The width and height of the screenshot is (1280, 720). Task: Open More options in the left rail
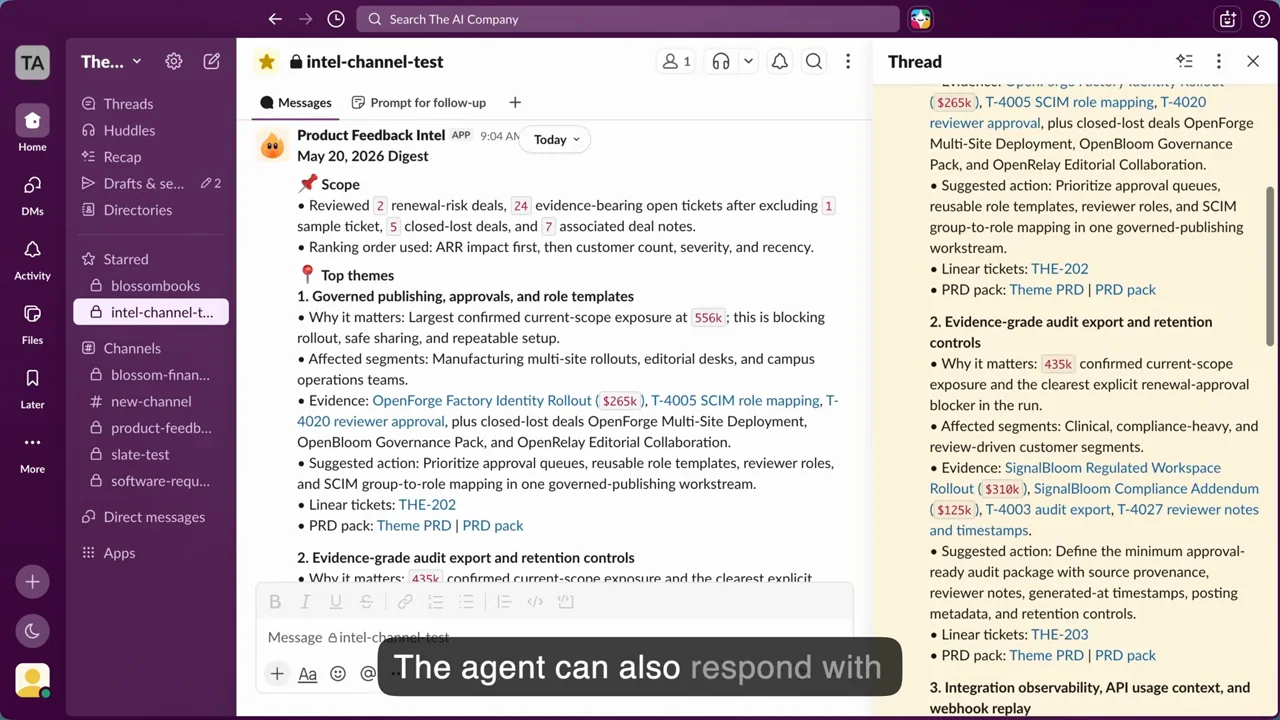point(32,452)
